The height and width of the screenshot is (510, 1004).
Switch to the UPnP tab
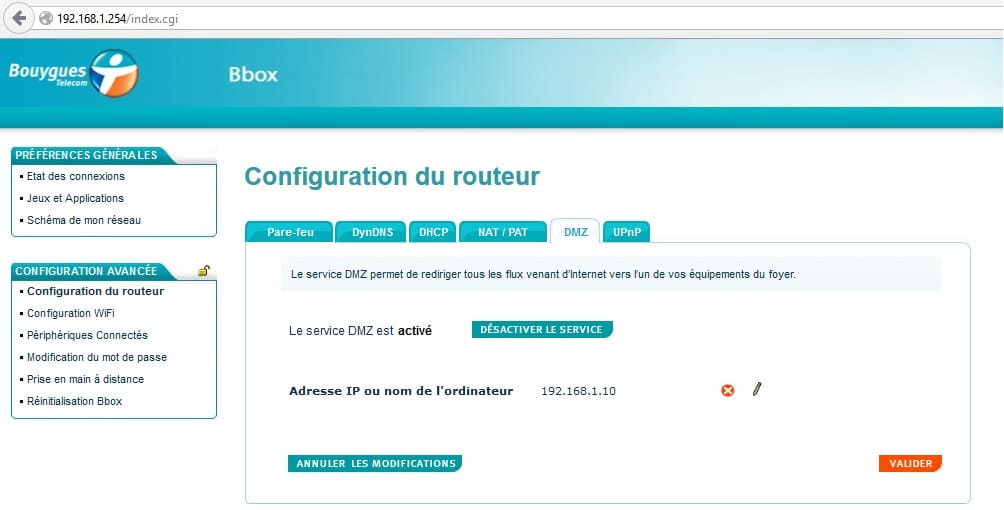(x=627, y=232)
